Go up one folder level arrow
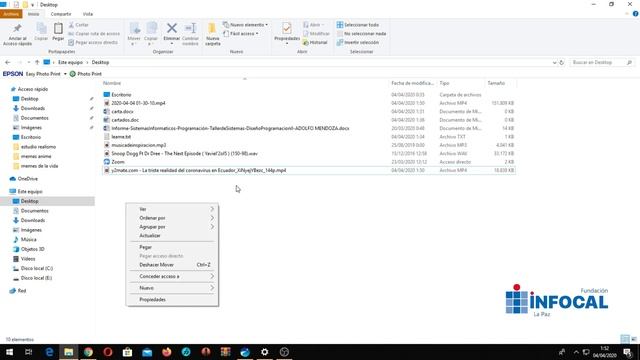The image size is (640, 360). [x=37, y=62]
